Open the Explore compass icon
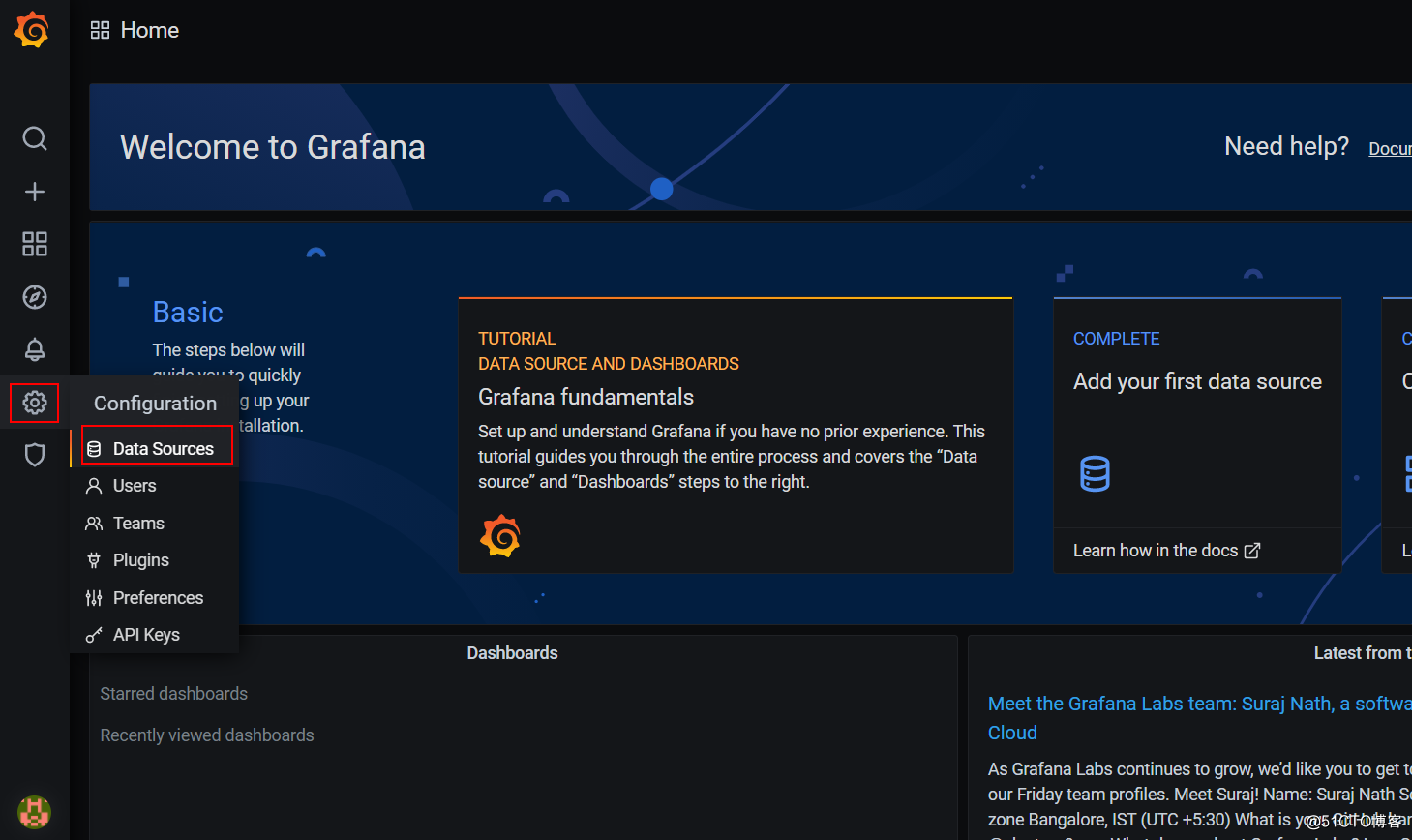The image size is (1412, 840). 35,297
